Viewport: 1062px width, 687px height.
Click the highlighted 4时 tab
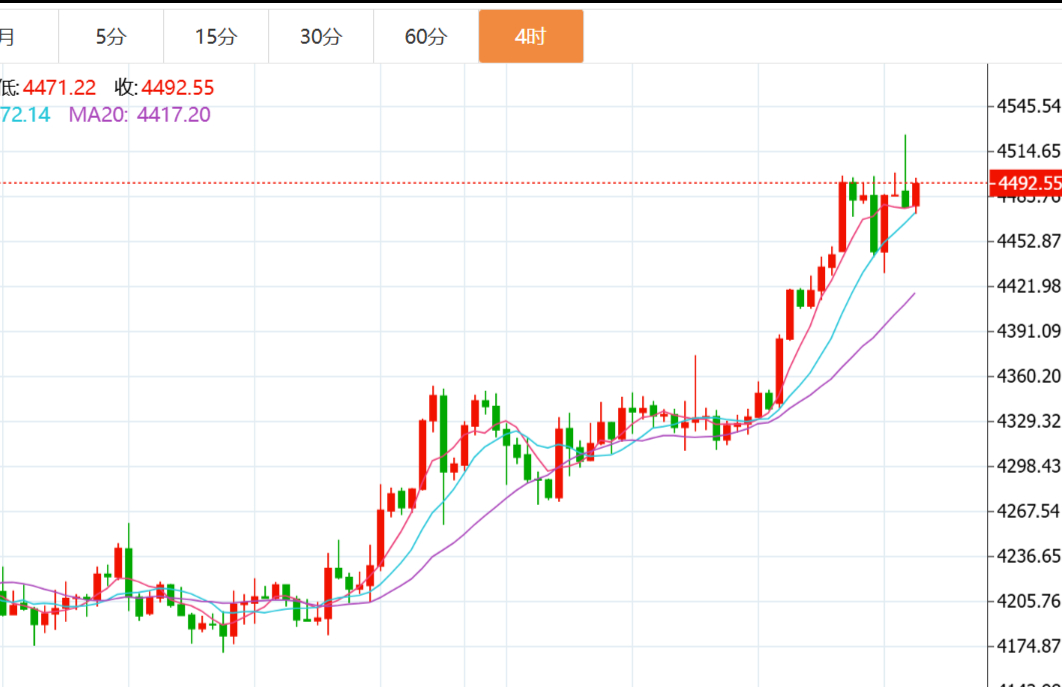point(530,37)
